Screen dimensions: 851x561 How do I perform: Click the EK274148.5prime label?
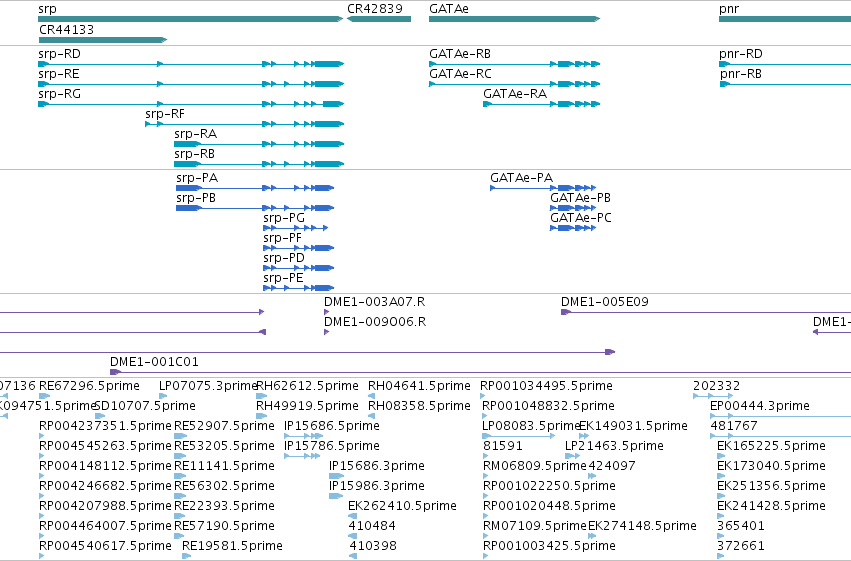coord(642,526)
